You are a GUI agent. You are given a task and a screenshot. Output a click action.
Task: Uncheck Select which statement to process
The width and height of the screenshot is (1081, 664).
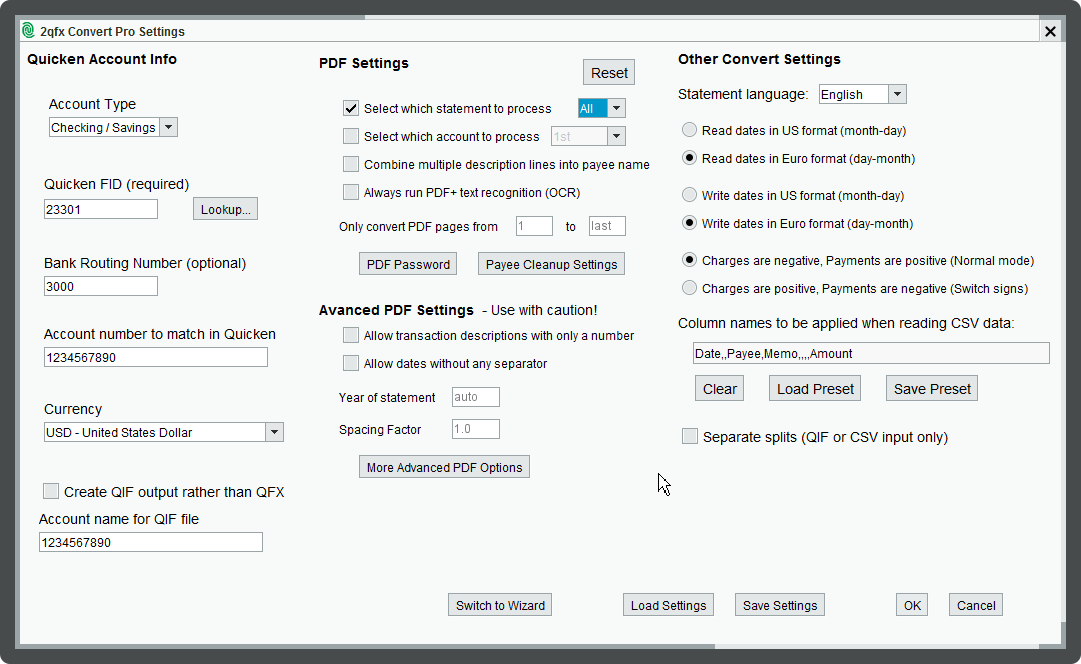pyautogui.click(x=351, y=108)
